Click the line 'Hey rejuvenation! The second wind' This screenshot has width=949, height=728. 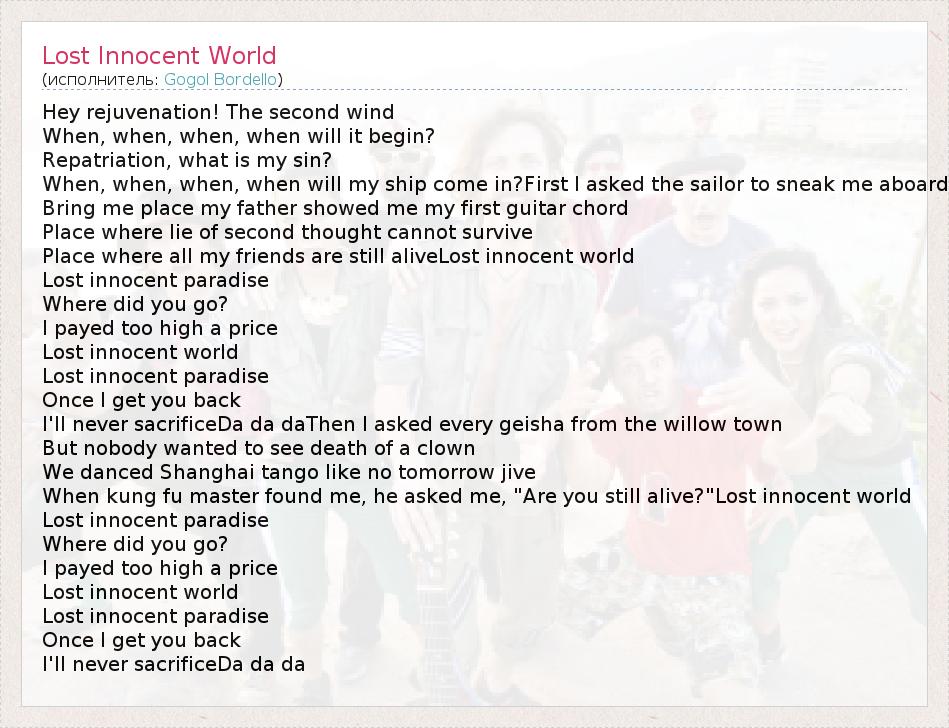click(218, 112)
